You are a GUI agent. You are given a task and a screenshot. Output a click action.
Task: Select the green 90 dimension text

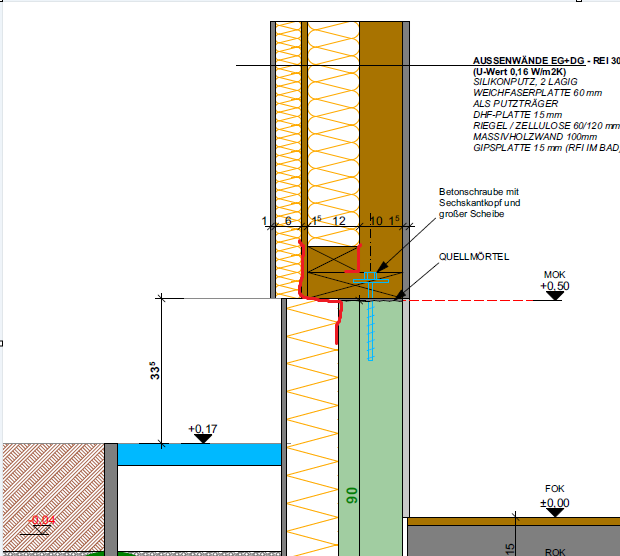click(x=352, y=495)
